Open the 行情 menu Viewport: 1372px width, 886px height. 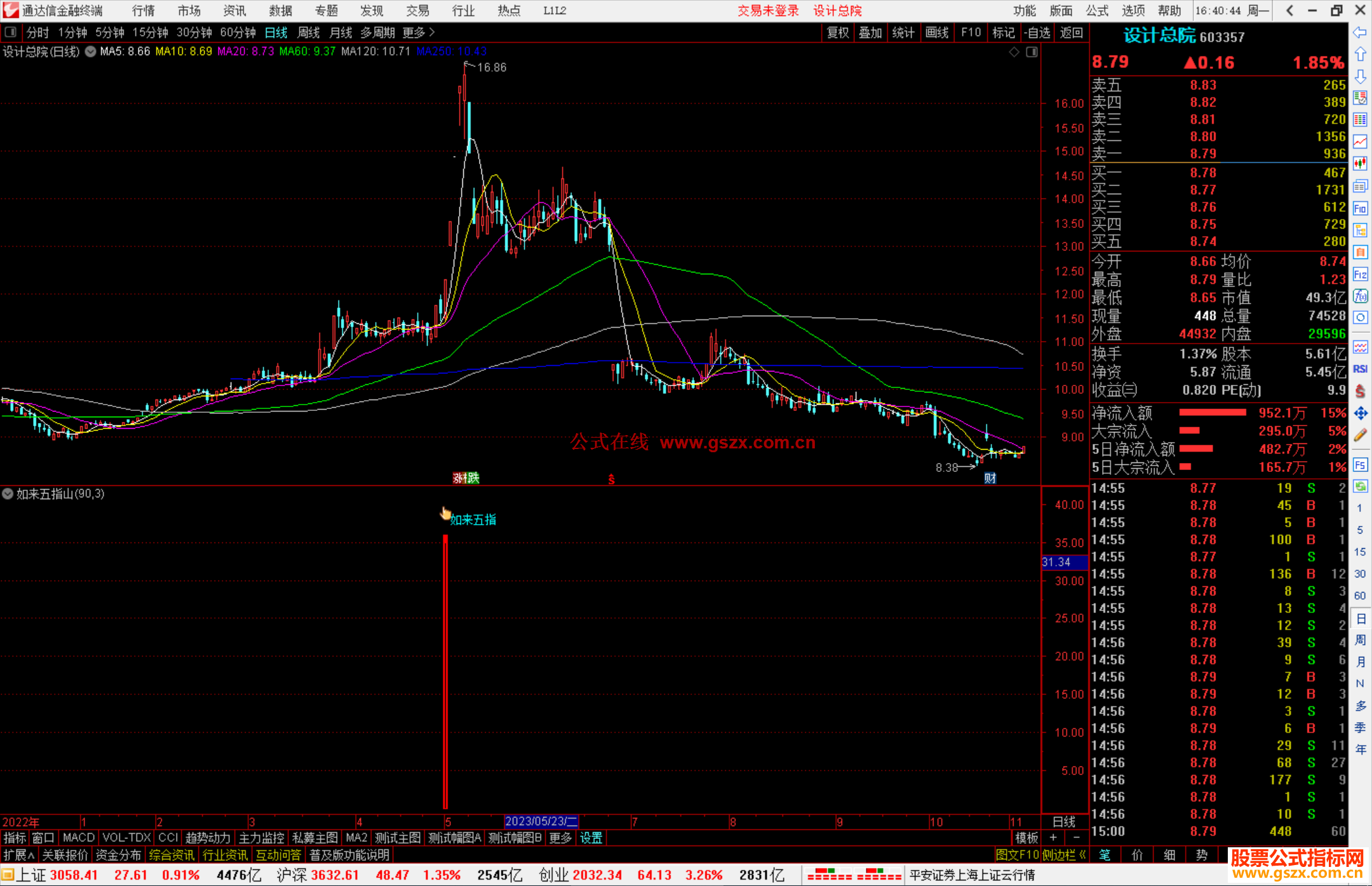(144, 10)
